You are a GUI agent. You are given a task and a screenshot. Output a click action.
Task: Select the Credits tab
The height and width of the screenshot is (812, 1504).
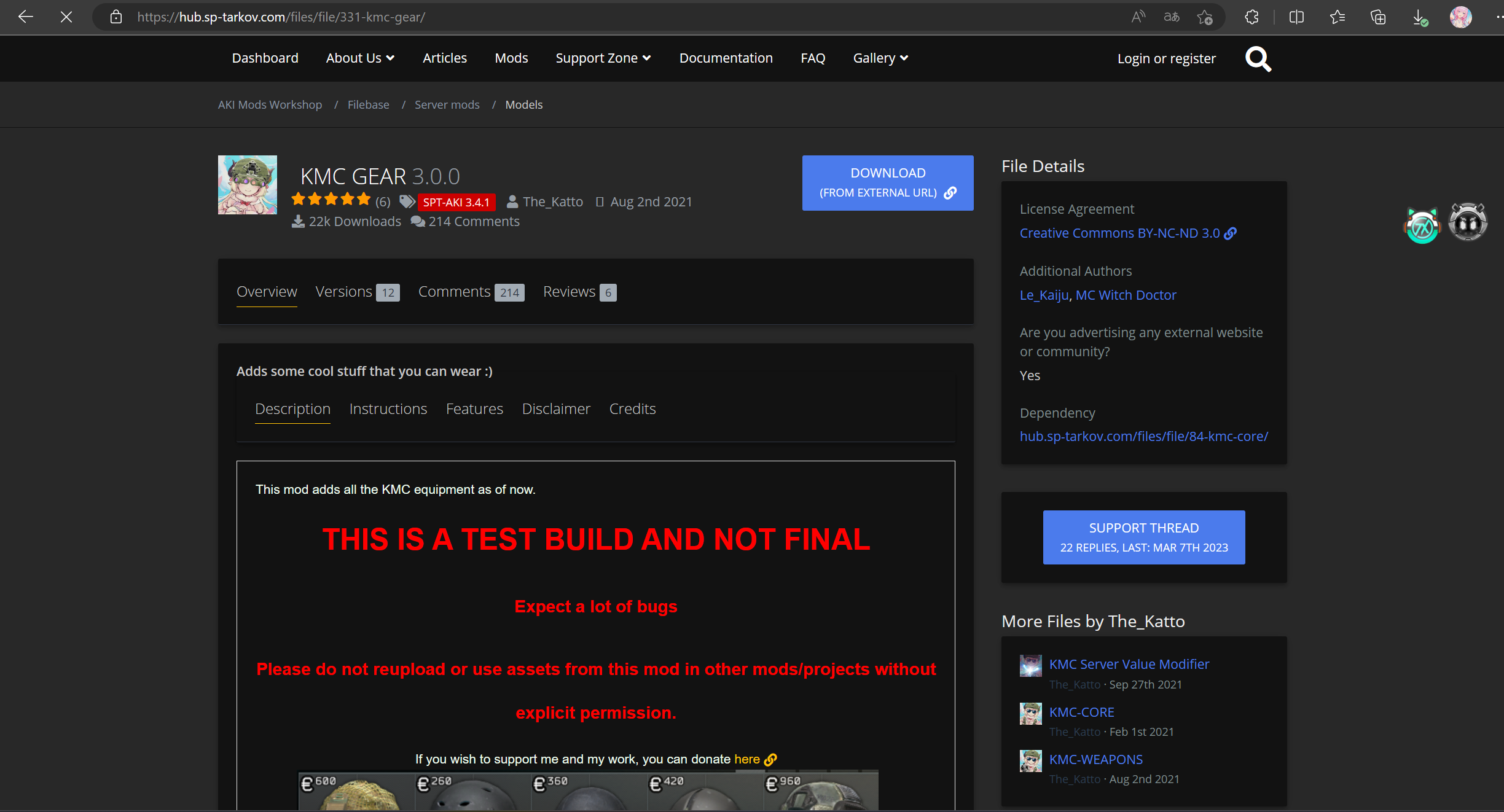(632, 409)
